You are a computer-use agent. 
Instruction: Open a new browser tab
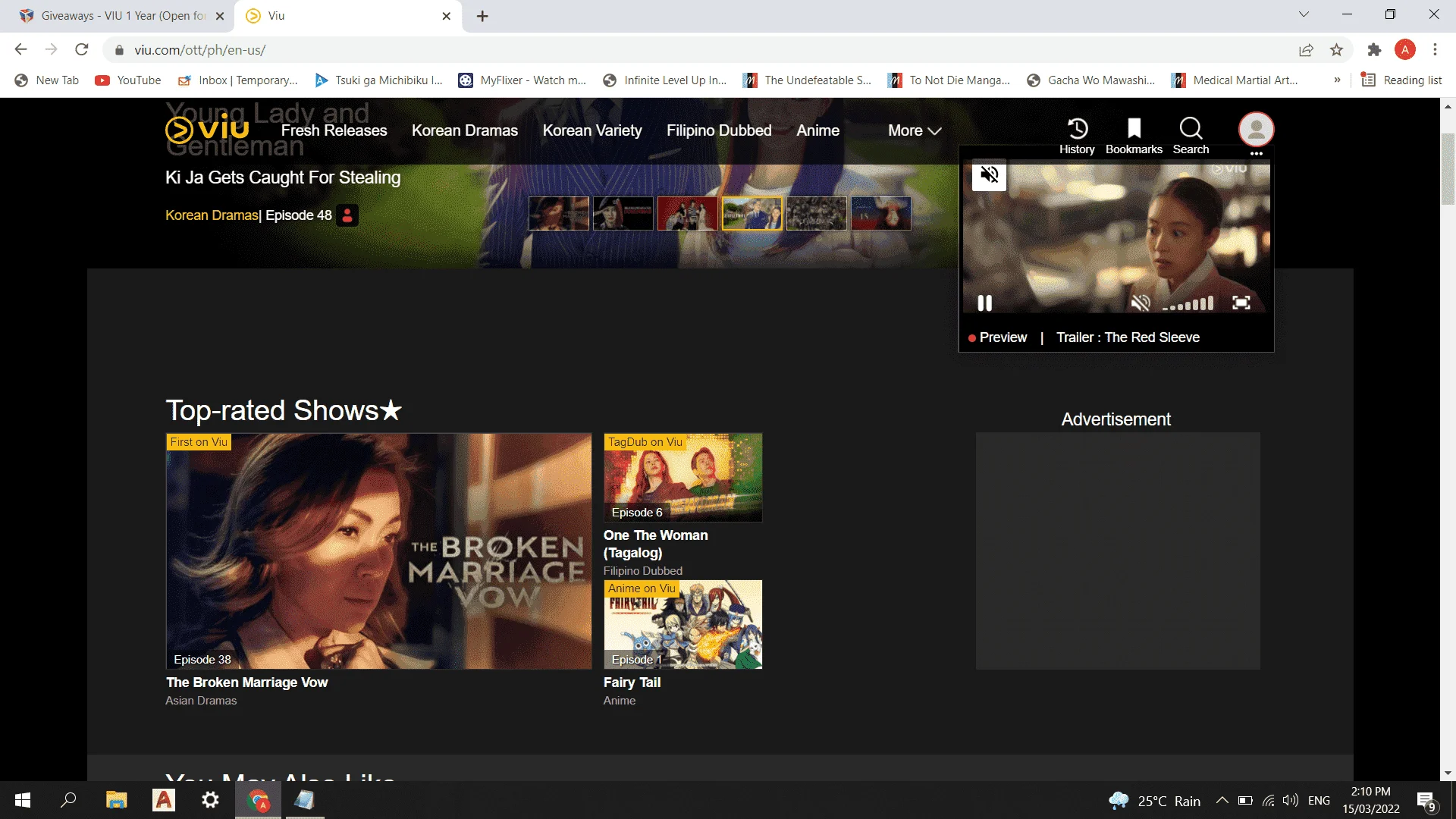pos(482,16)
